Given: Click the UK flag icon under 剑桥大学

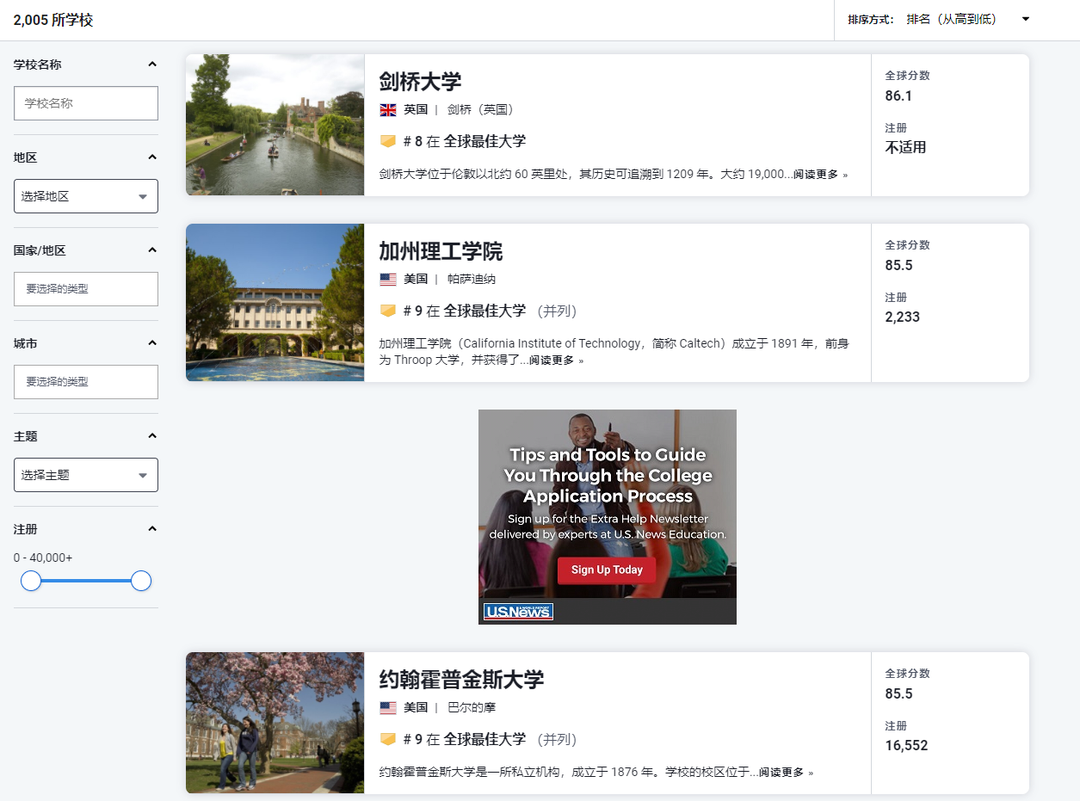Looking at the screenshot, I should (x=388, y=110).
